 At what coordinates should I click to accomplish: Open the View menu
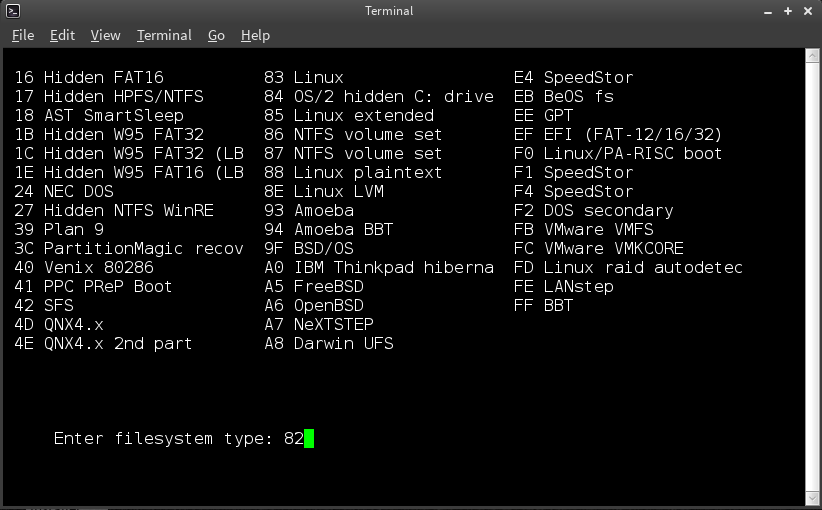pyautogui.click(x=105, y=35)
